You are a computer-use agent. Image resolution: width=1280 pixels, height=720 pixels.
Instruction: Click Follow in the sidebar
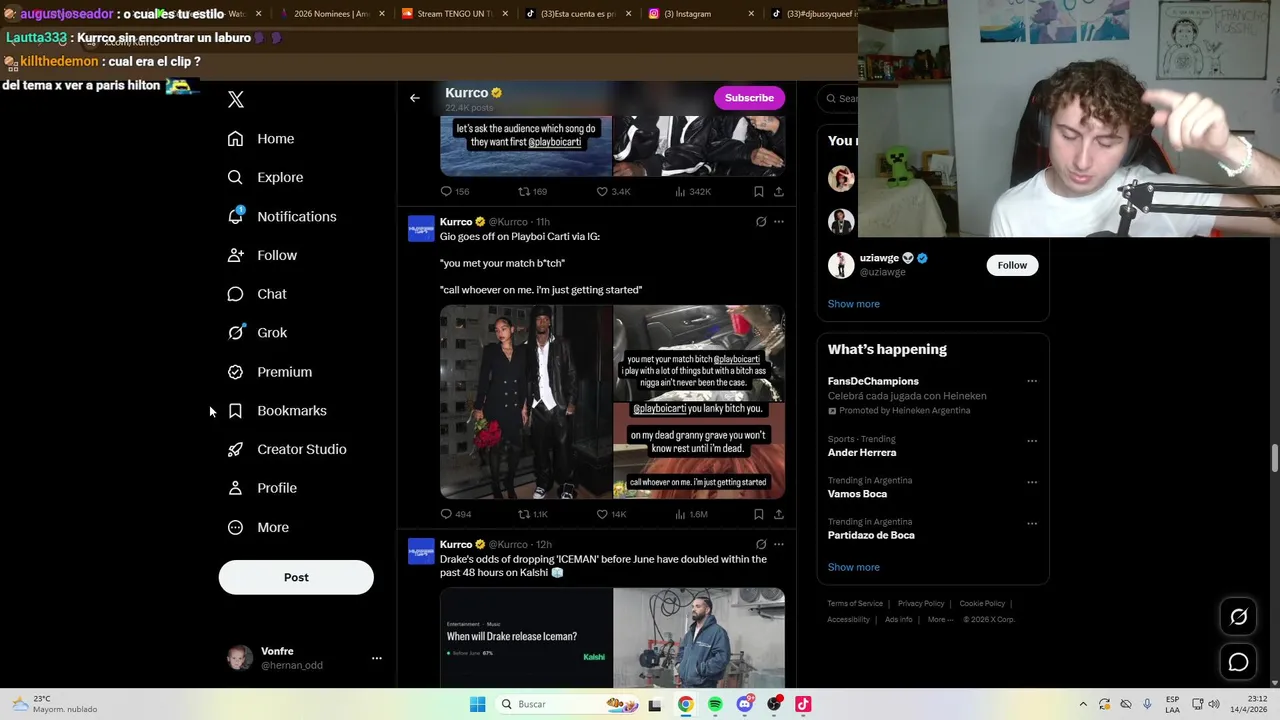(262, 256)
